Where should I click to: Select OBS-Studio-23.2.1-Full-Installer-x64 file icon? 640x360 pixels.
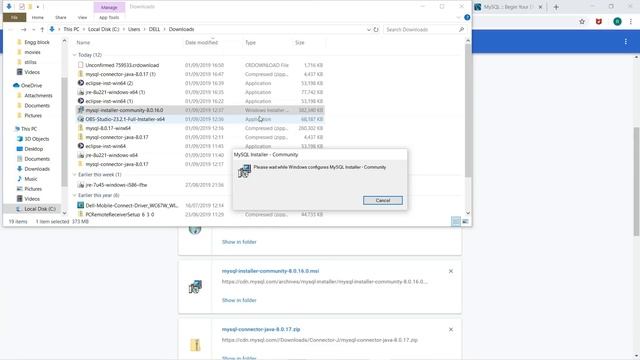(x=80, y=119)
